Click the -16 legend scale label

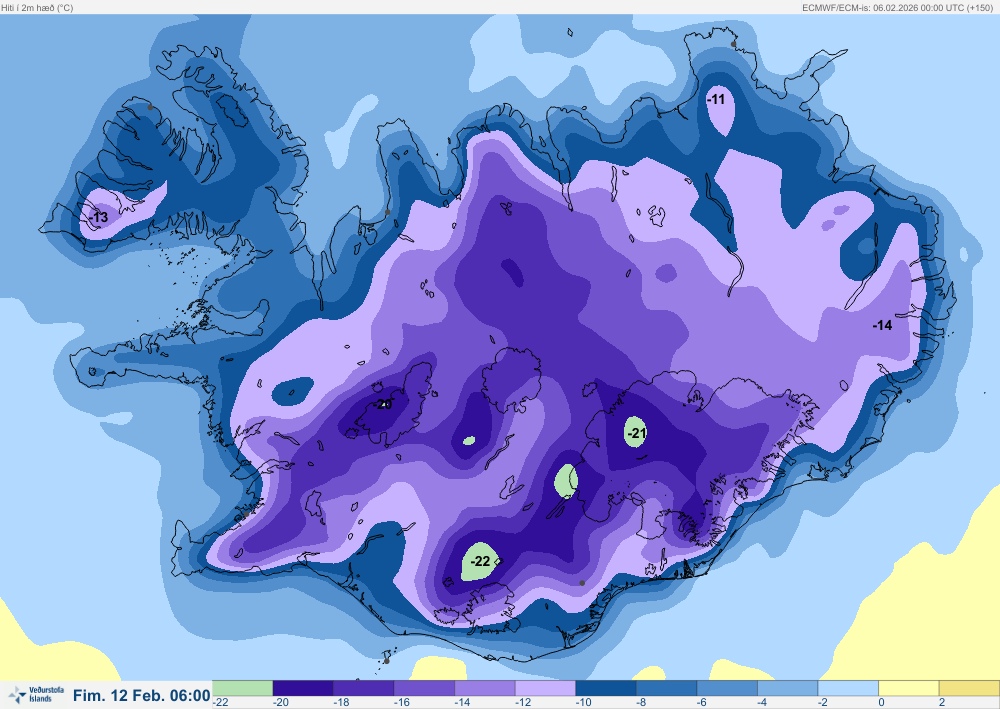tap(401, 703)
